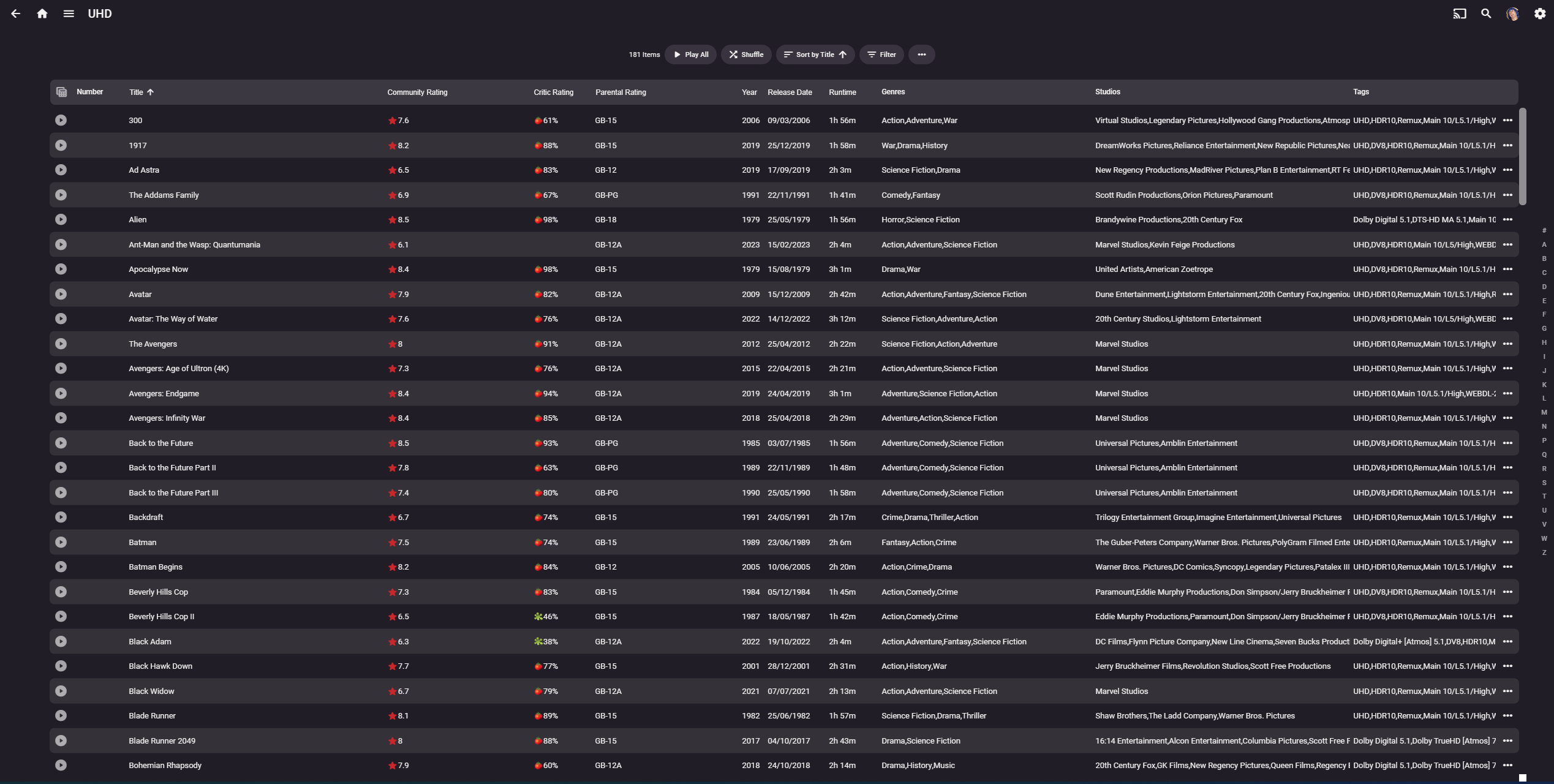1554x784 pixels.
Task: Select the Cast to device icon
Action: point(1459,13)
